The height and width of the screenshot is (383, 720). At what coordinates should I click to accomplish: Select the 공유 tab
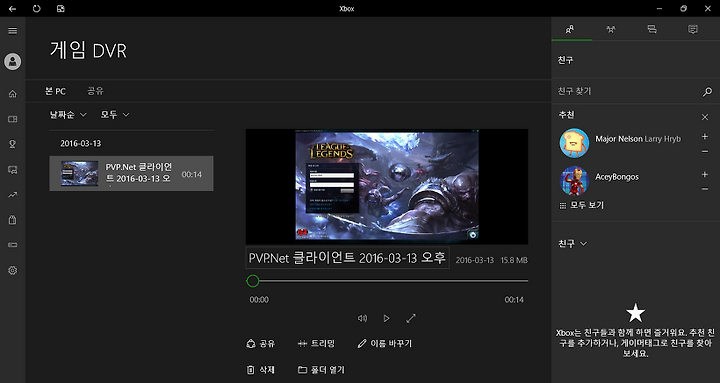pos(96,91)
